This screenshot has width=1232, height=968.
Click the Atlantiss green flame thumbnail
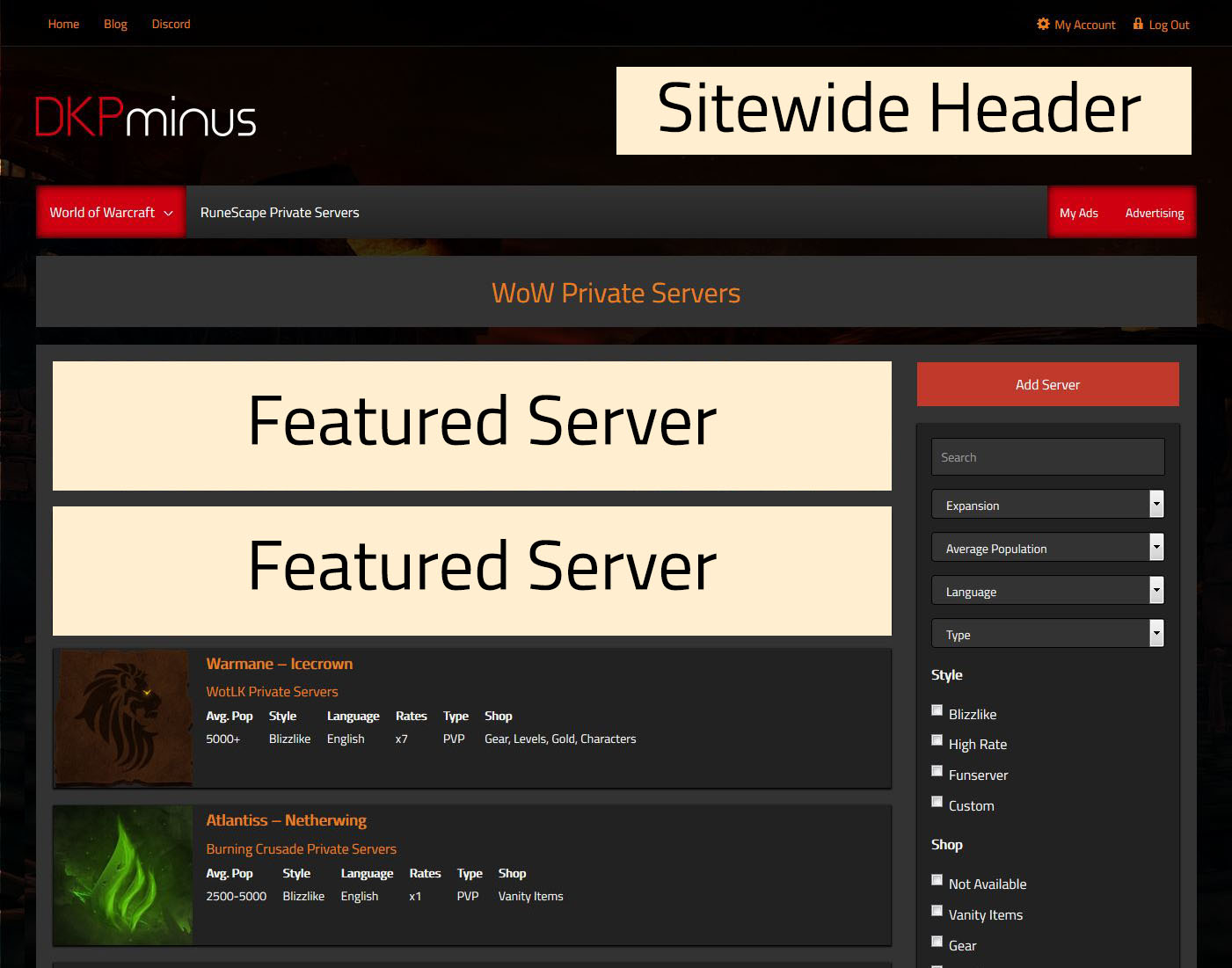point(122,875)
